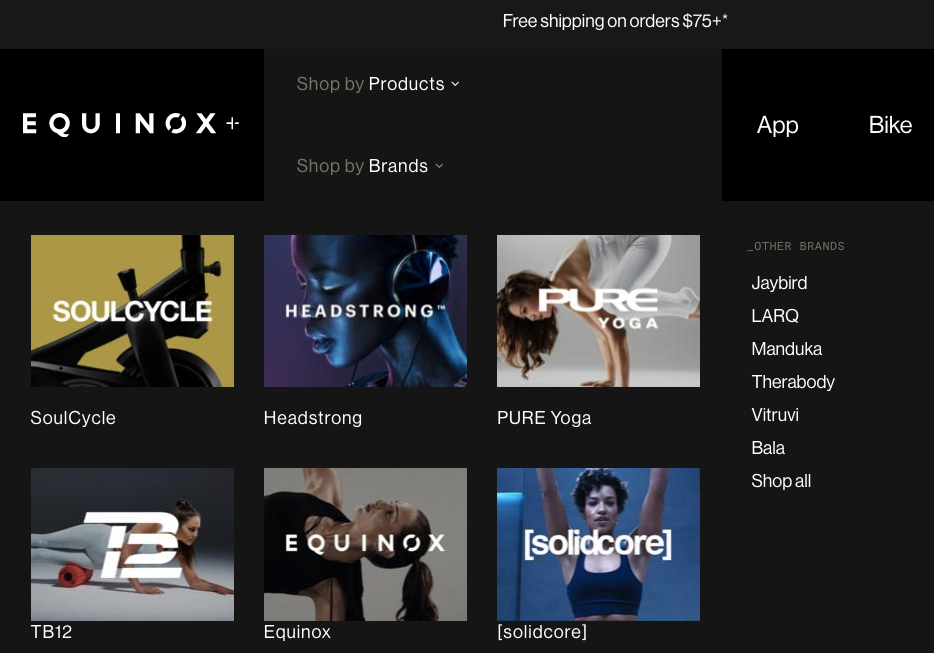This screenshot has height=653, width=934.
Task: Open the TB12 brand image
Action: click(x=132, y=544)
